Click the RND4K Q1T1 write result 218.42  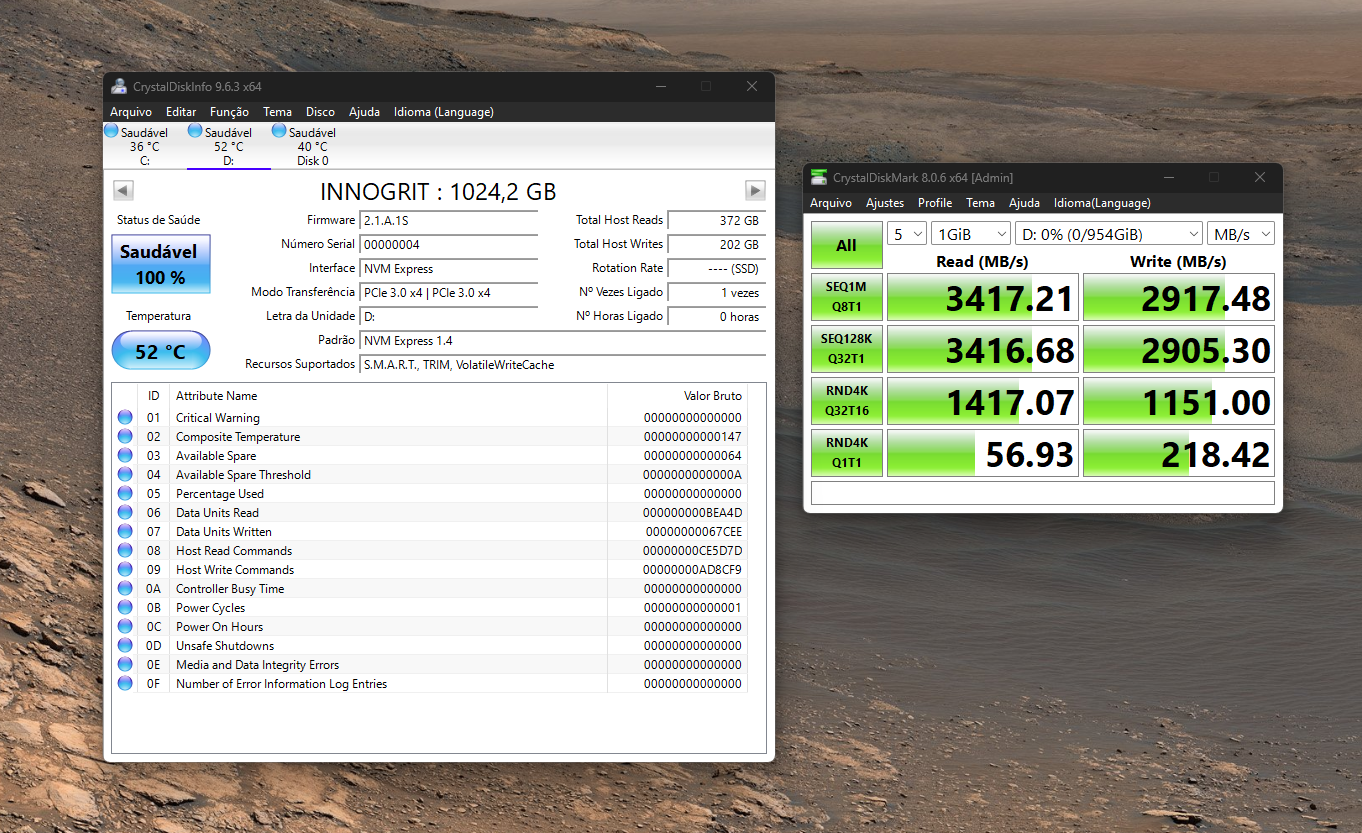(1179, 453)
